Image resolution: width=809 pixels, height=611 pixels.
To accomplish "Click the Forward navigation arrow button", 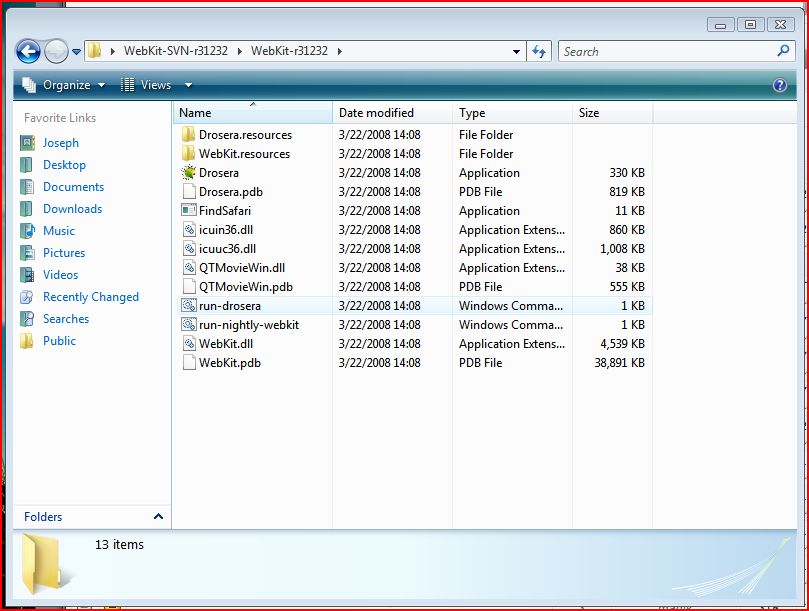I will (x=56, y=52).
